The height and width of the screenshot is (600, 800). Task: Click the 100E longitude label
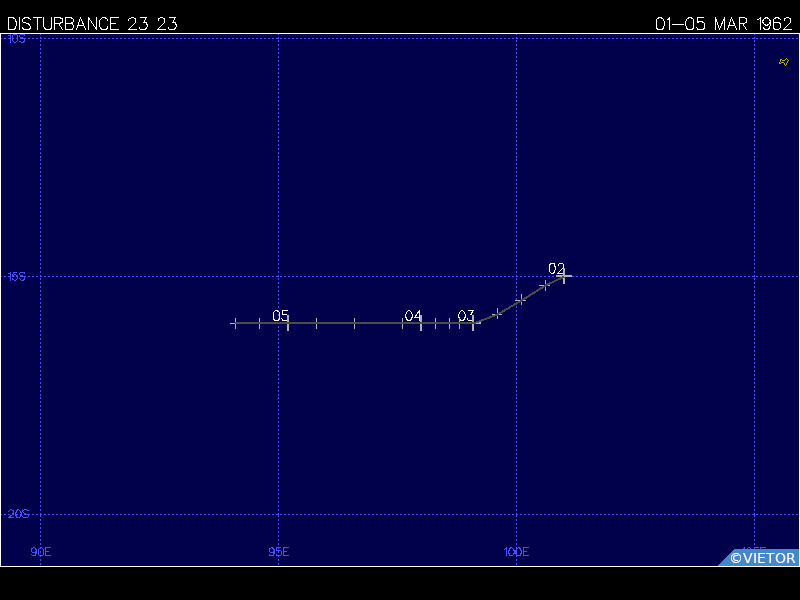point(516,551)
